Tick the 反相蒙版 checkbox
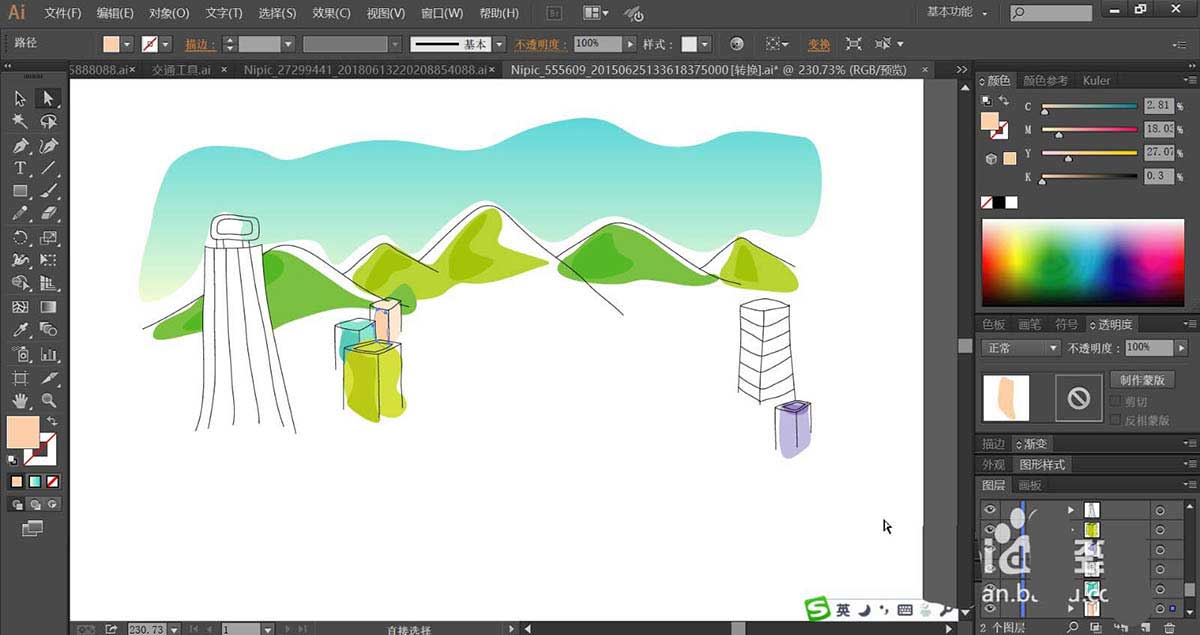 click(x=1116, y=421)
